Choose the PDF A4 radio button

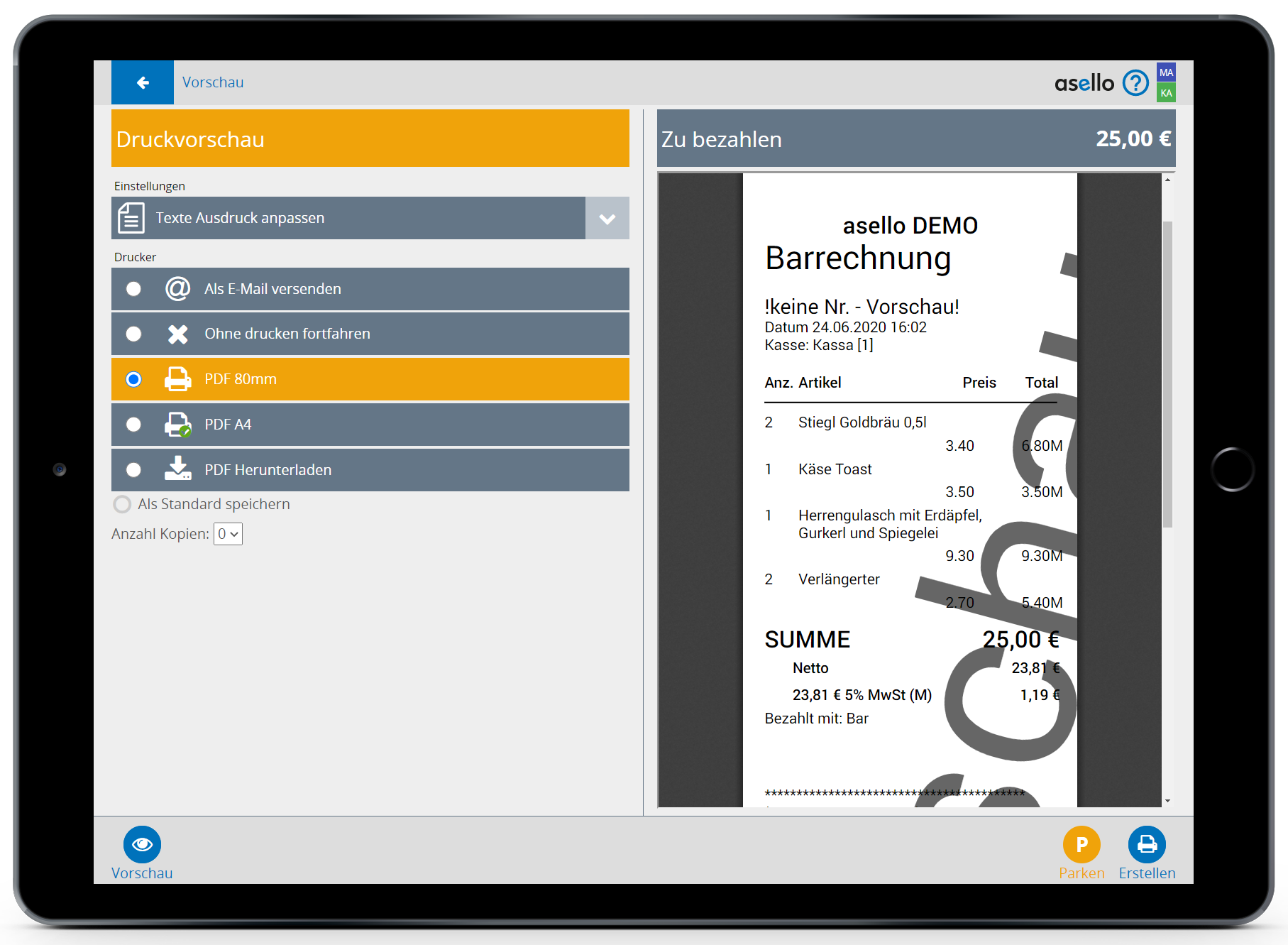click(133, 425)
